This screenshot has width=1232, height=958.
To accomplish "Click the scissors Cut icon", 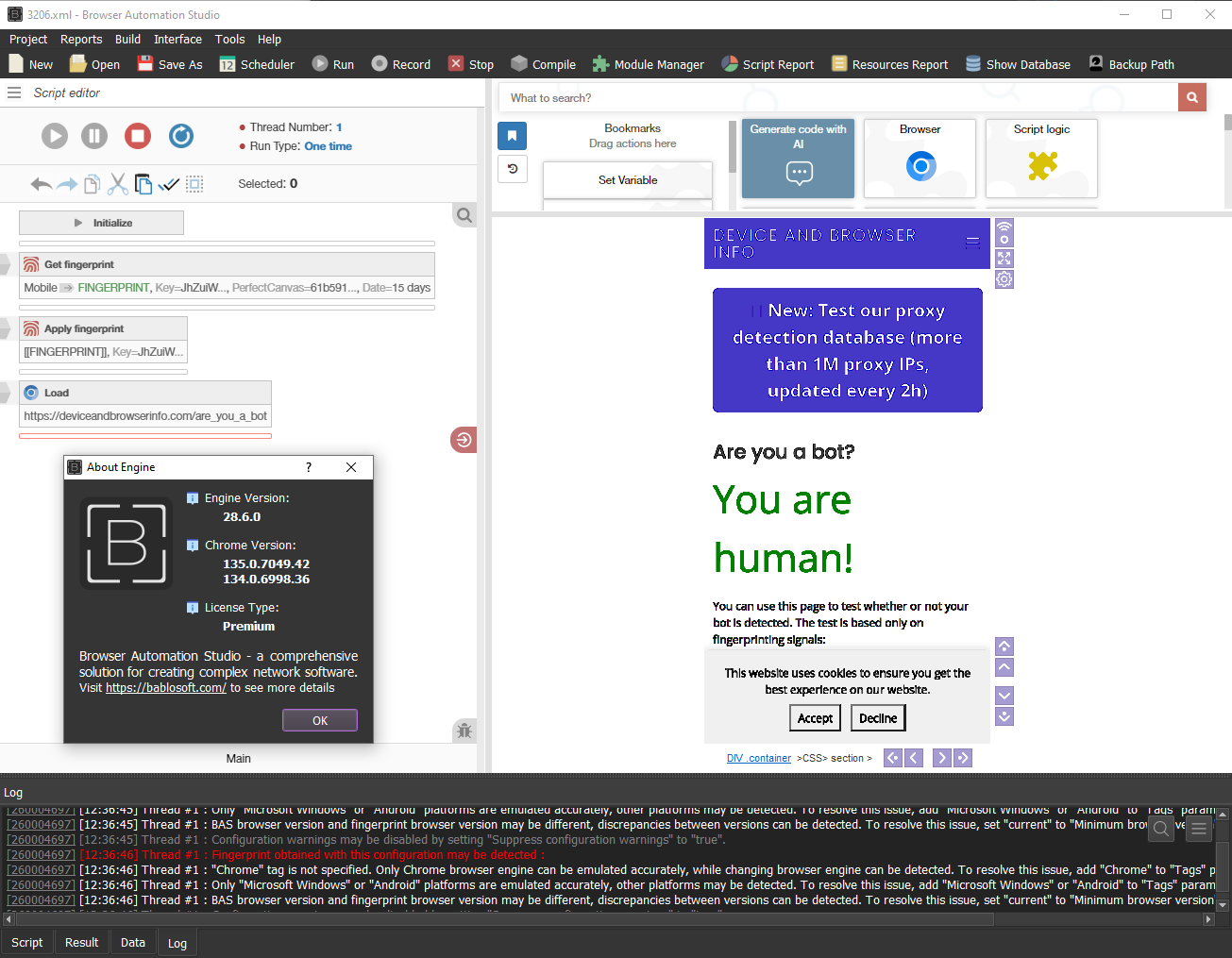I will (117, 184).
